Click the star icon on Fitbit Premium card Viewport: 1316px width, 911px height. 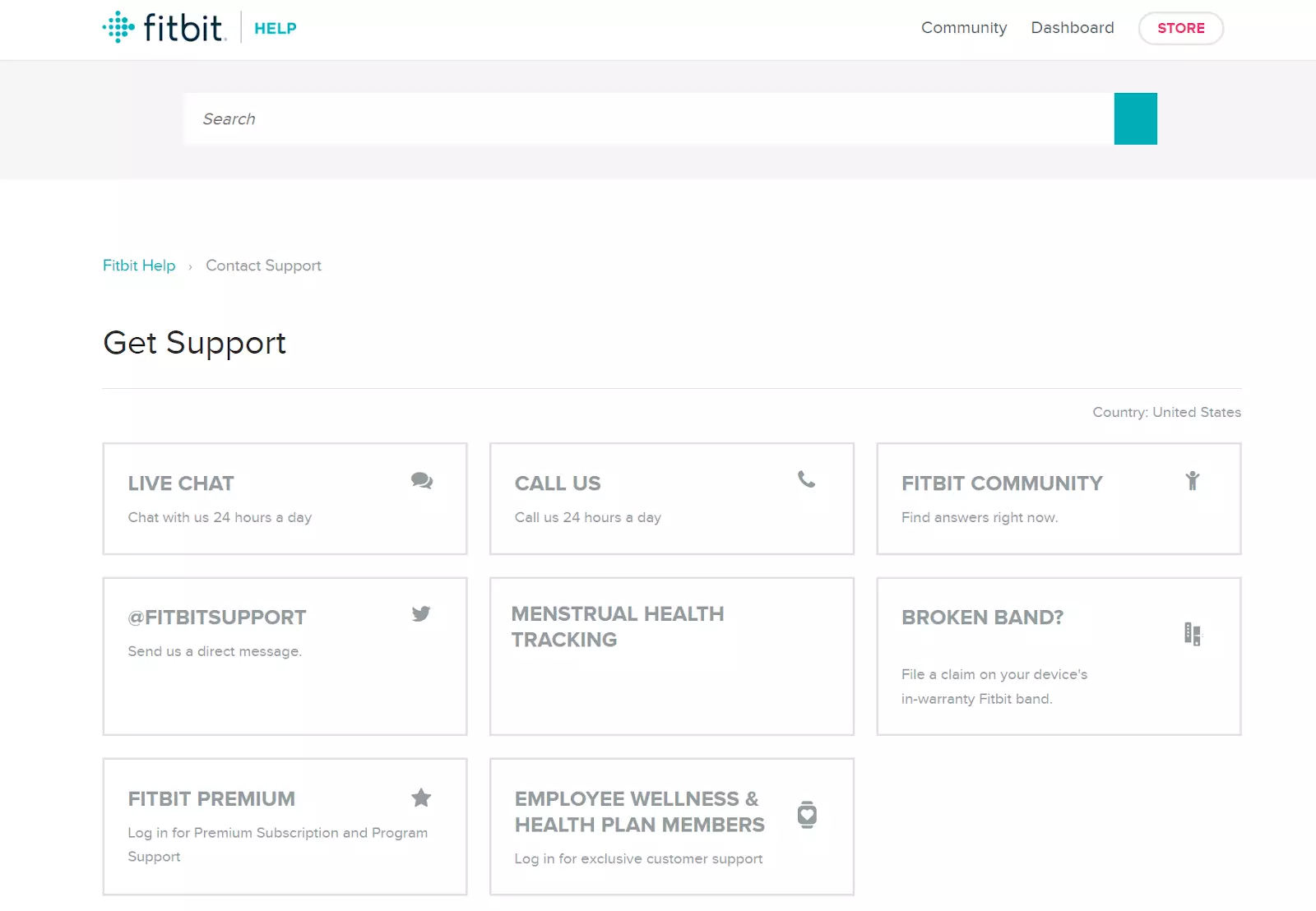click(x=421, y=798)
